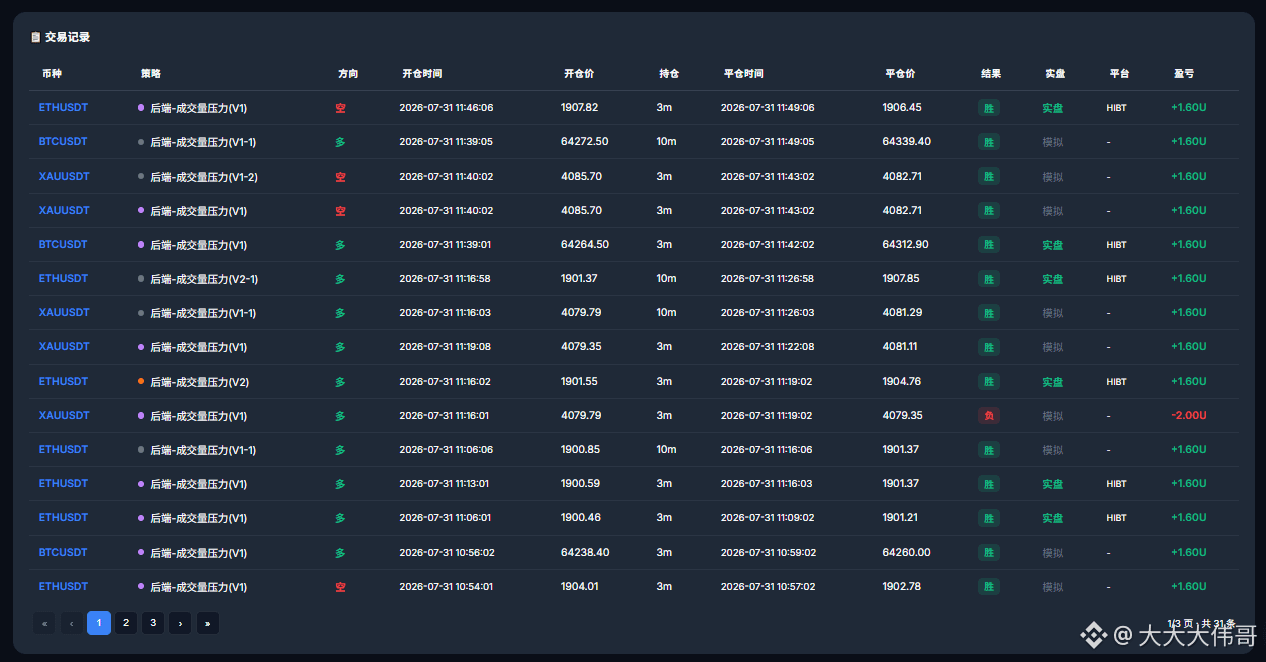Click the open price 64238.40
Screen dimensions: 1266x662
585,552
